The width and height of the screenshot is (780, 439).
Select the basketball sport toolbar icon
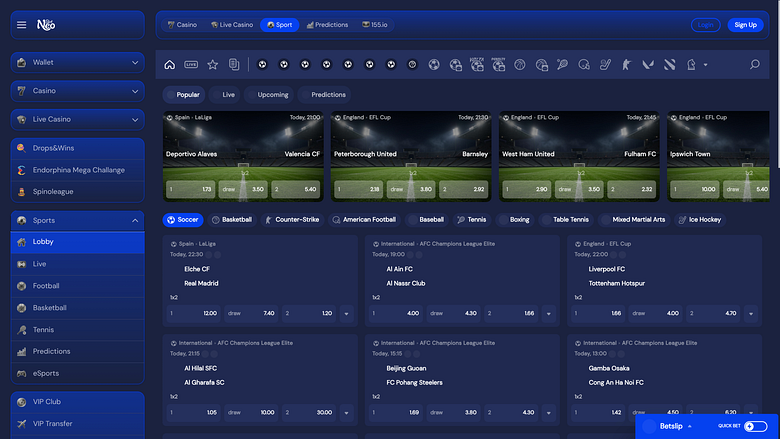point(520,65)
